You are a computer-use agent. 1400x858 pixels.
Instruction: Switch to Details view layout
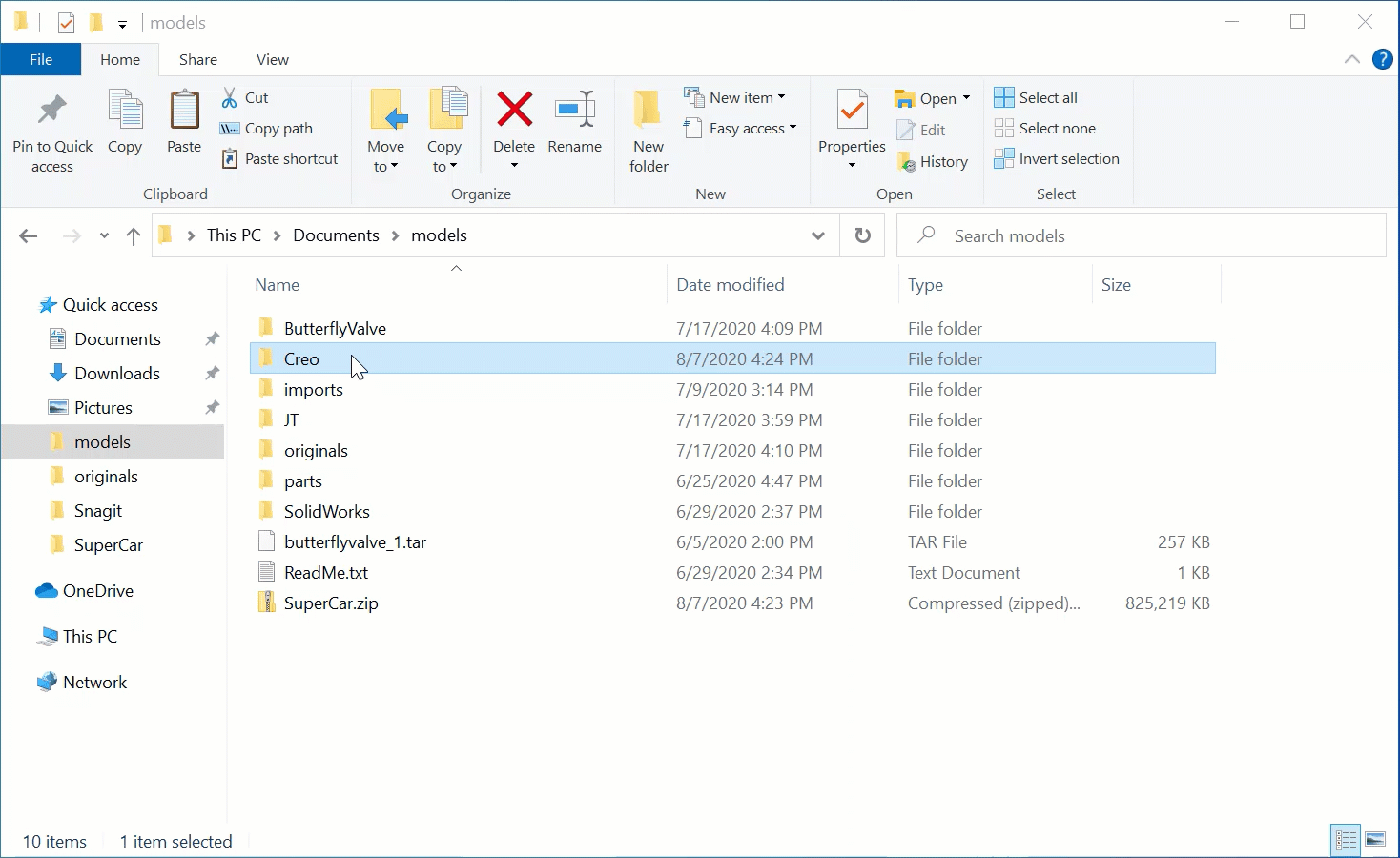(x=1346, y=840)
